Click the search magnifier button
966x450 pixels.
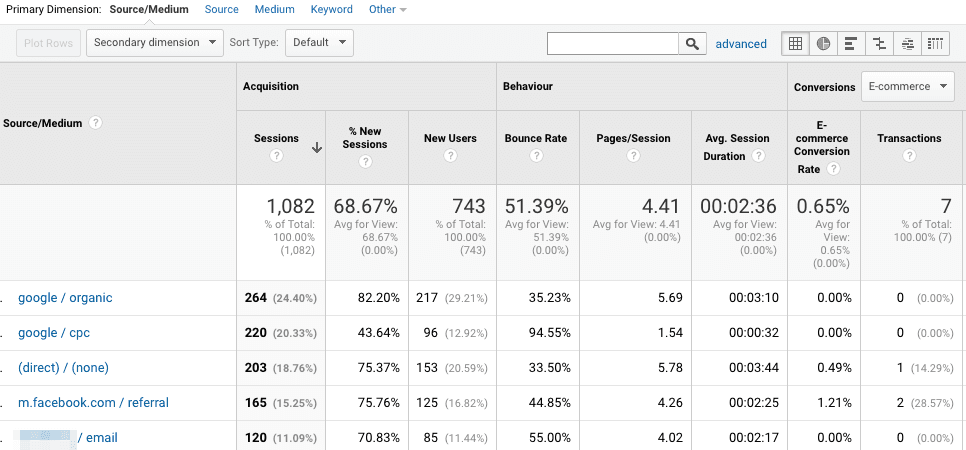tap(692, 43)
